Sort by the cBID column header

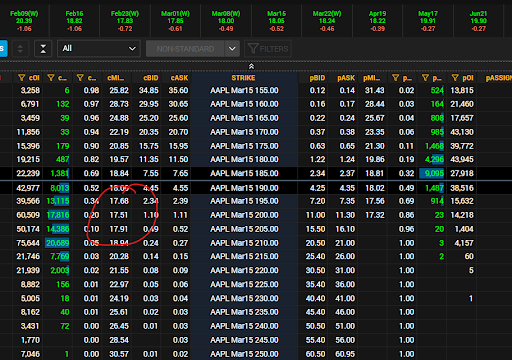click(x=151, y=78)
